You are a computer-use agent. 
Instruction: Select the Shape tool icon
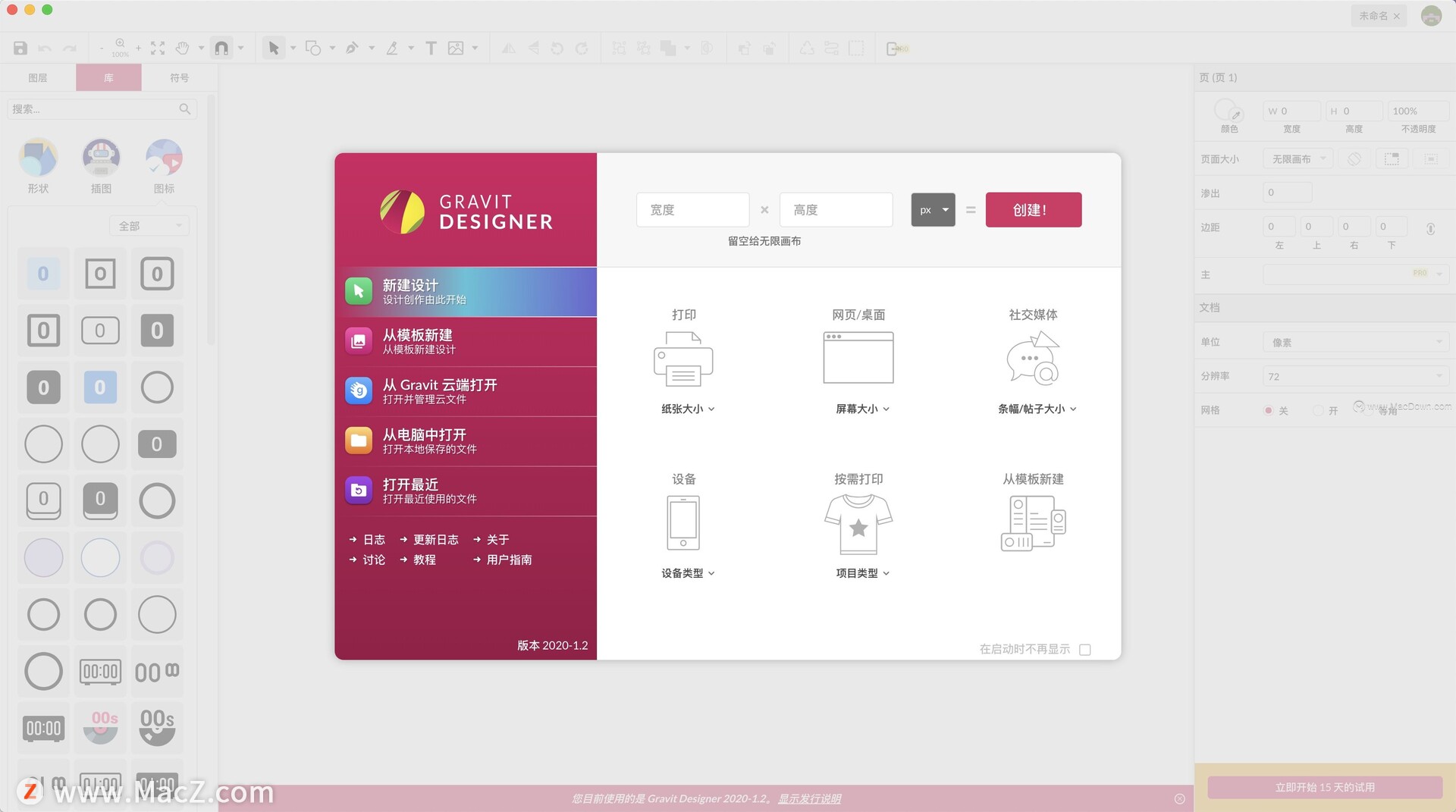(x=312, y=49)
